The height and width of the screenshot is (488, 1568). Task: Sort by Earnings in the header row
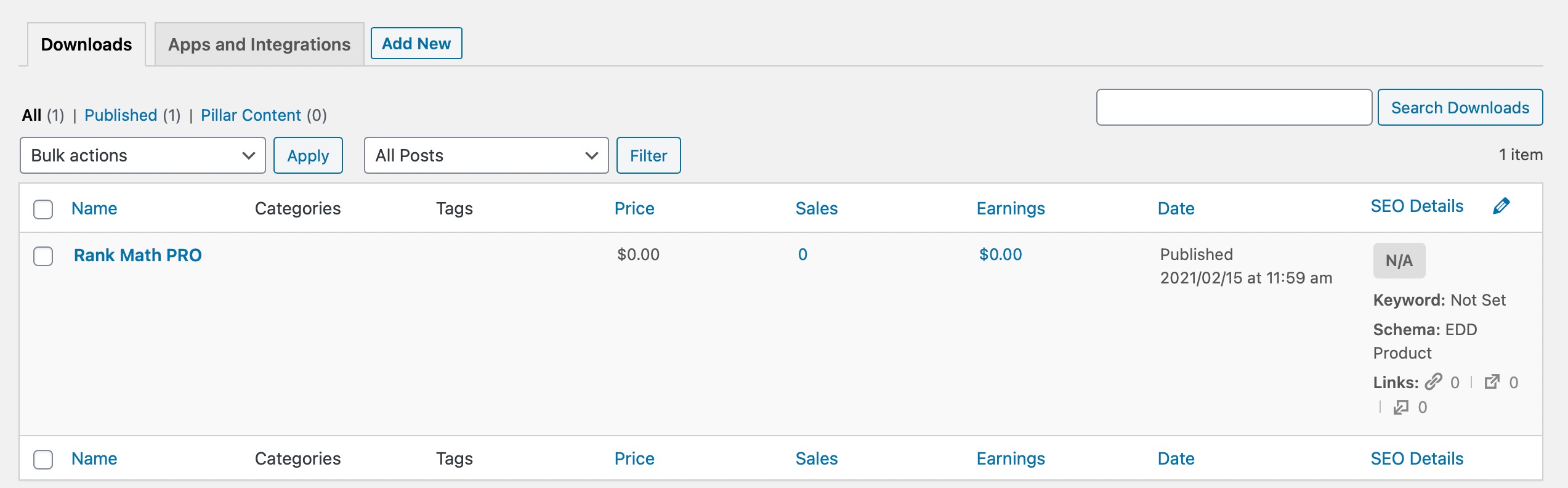point(1011,208)
